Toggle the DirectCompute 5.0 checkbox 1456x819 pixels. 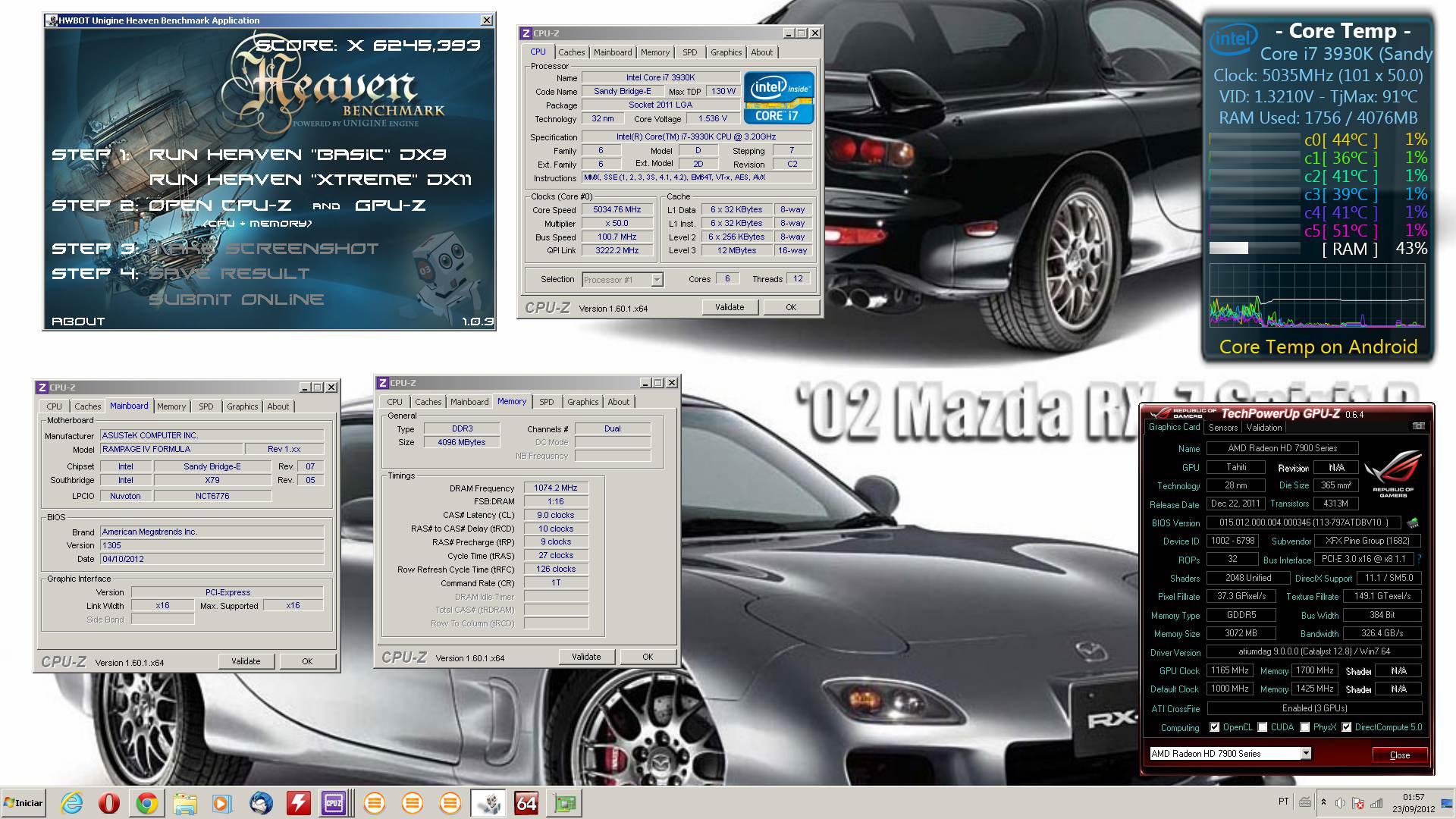pos(1346,727)
